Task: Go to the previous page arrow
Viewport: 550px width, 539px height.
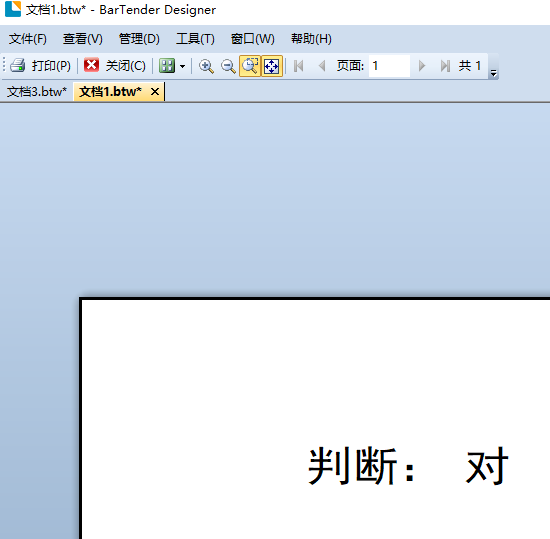Action: pyautogui.click(x=322, y=66)
